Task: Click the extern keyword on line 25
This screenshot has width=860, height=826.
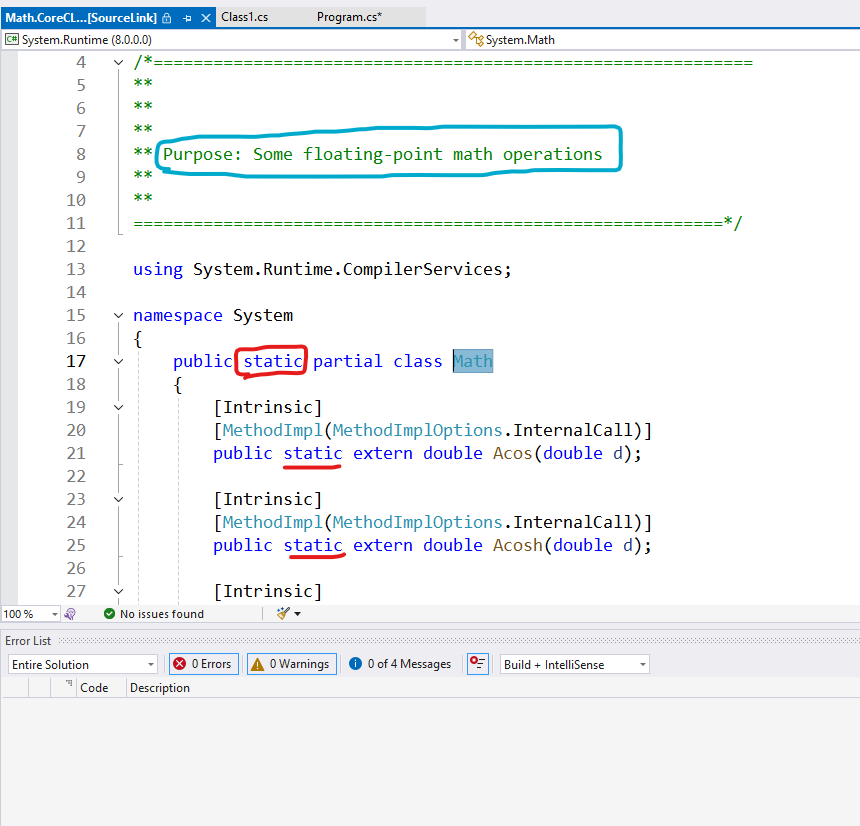Action: point(383,545)
